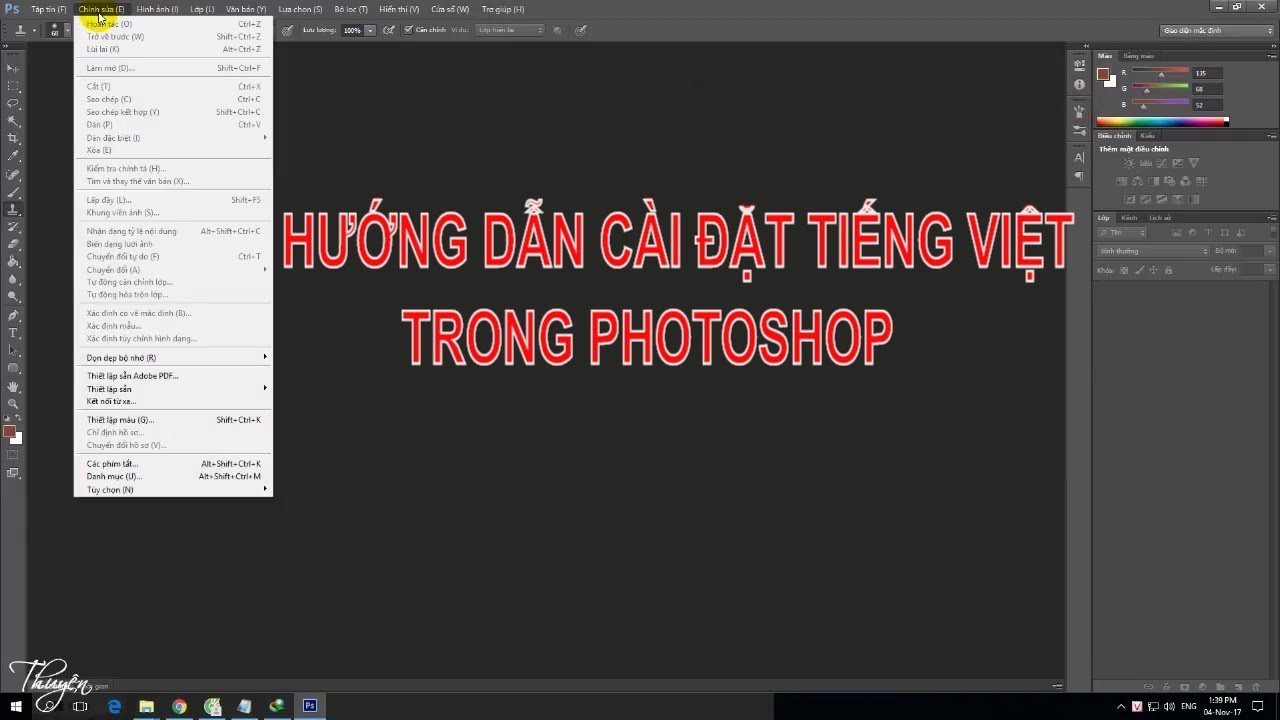Choose Các phím tắt... menu entry

[173, 464]
